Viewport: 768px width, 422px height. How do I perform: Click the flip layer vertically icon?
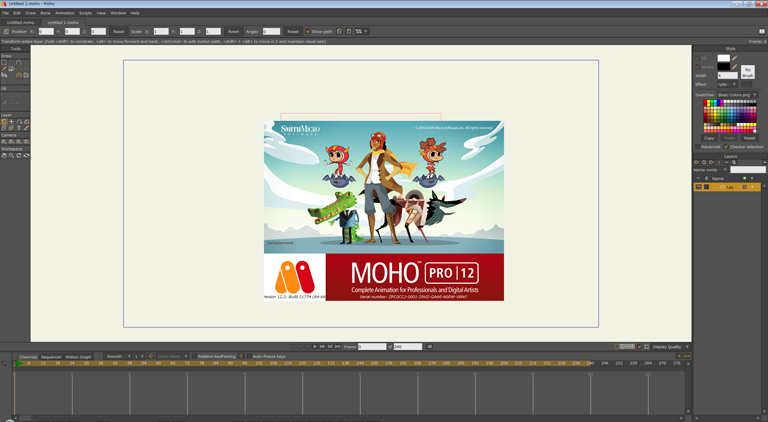[x=349, y=31]
